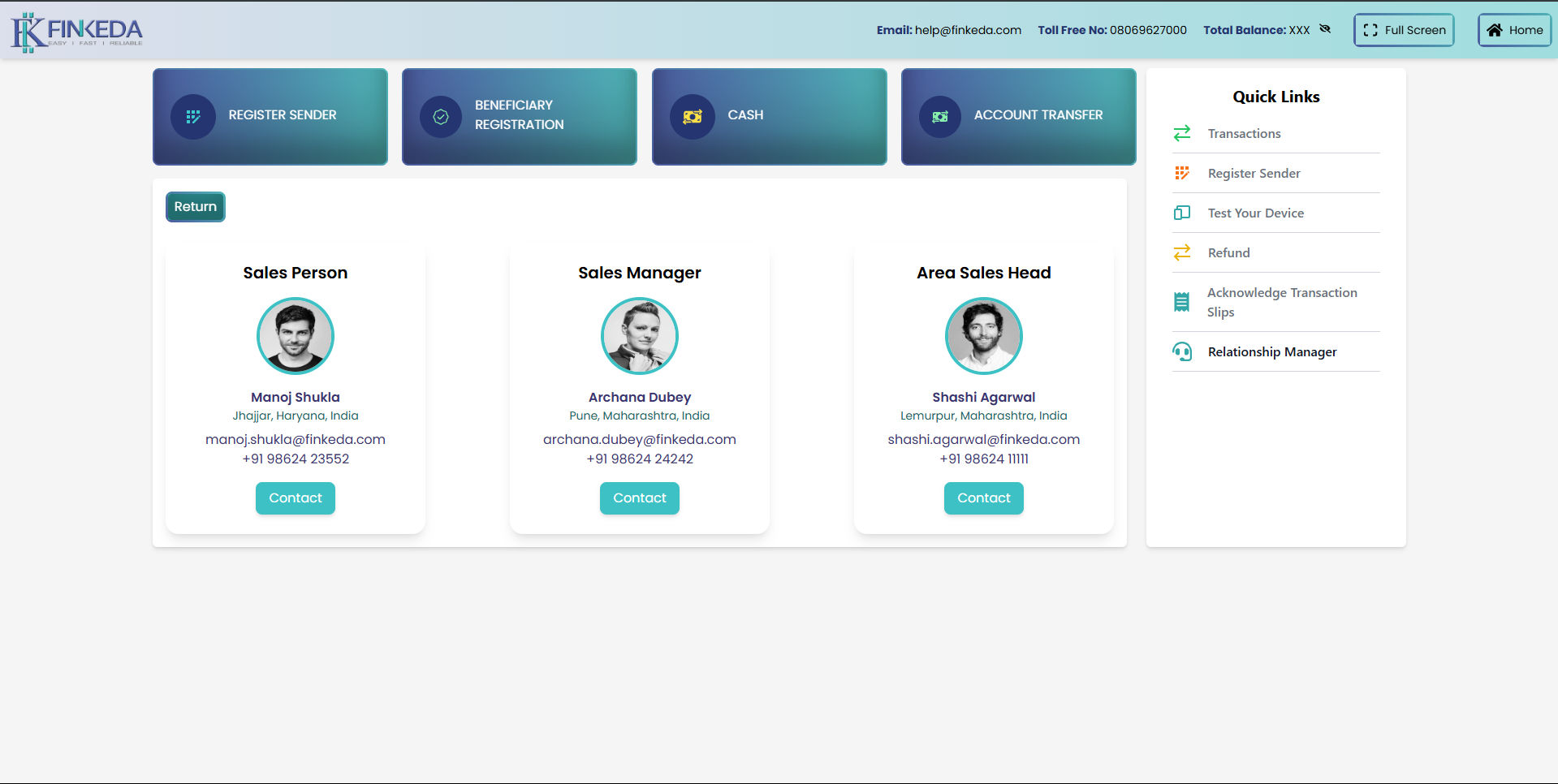
Task: Click Shashi Agarwal's profile photo
Action: (984, 336)
